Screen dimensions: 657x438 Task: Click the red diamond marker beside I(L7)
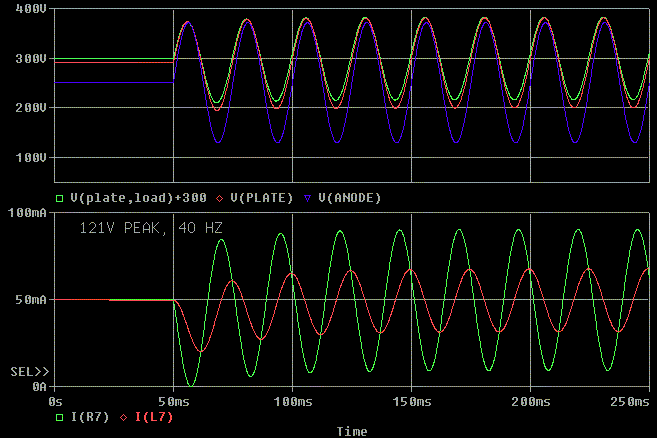[125, 417]
